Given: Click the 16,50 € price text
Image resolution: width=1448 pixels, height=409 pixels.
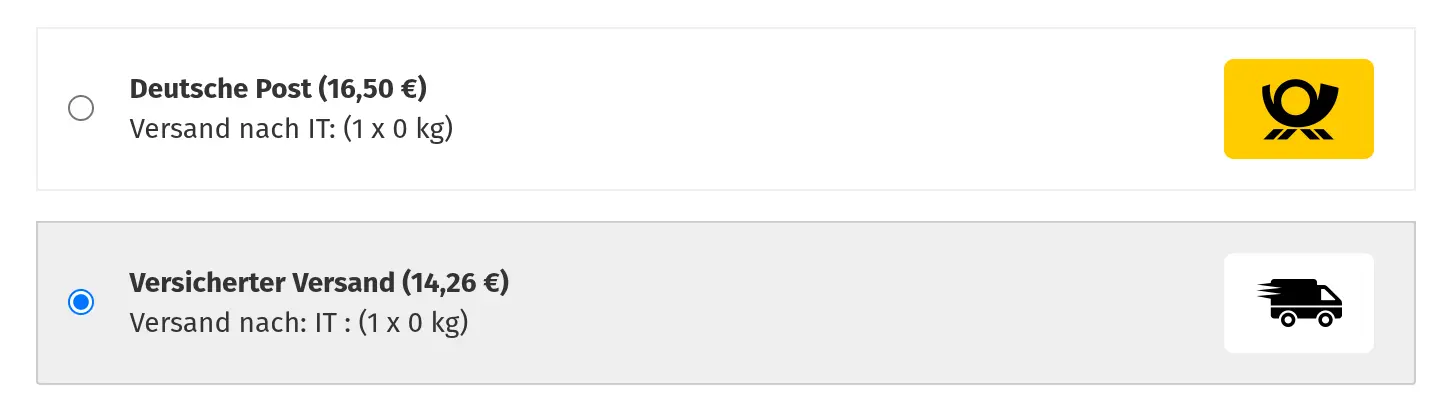Looking at the screenshot, I should [x=373, y=89].
